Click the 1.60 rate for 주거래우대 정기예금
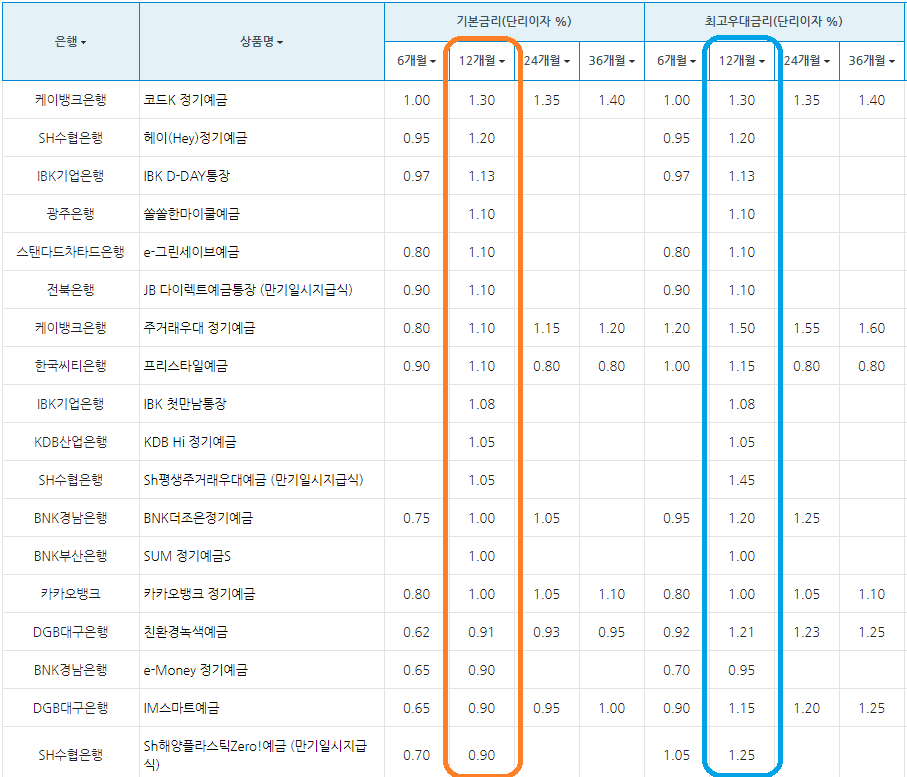This screenshot has height=777, width=907. pos(872,328)
